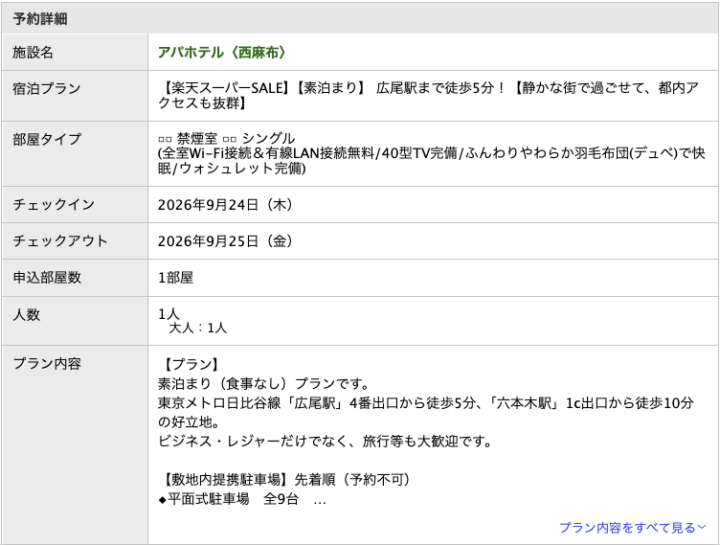Select the チェックイン label cell
The width and height of the screenshot is (720, 546).
pos(74,205)
